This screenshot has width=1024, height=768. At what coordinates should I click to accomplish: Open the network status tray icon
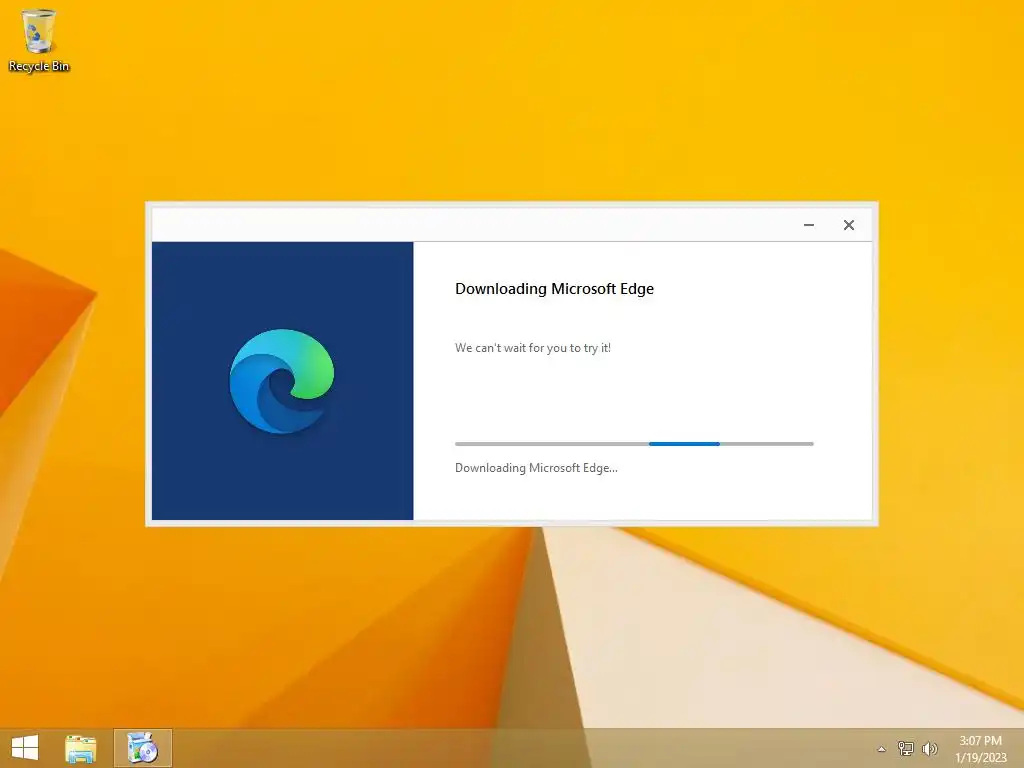pos(906,748)
